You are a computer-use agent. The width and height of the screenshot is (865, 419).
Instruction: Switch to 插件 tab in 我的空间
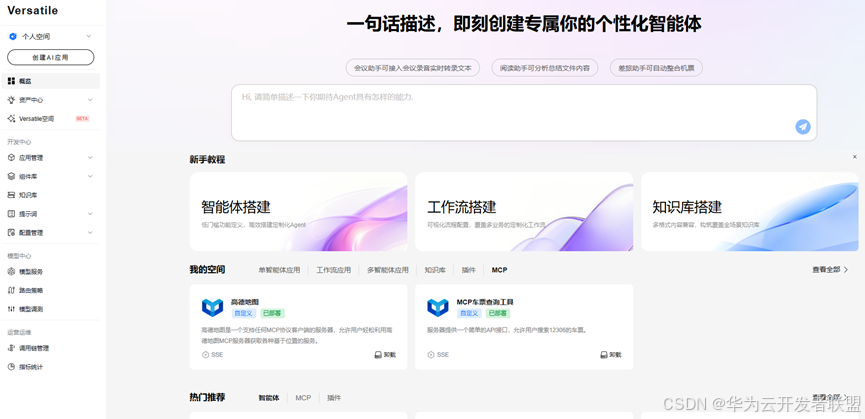(468, 270)
